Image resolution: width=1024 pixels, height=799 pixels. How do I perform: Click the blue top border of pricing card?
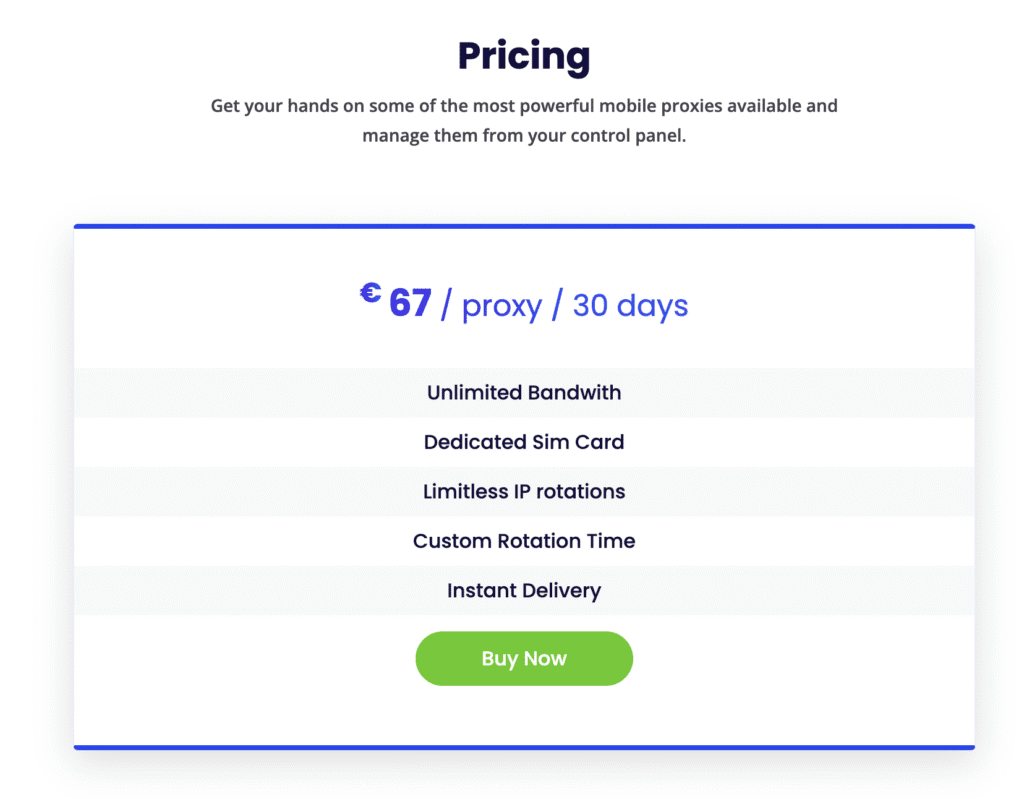point(524,227)
